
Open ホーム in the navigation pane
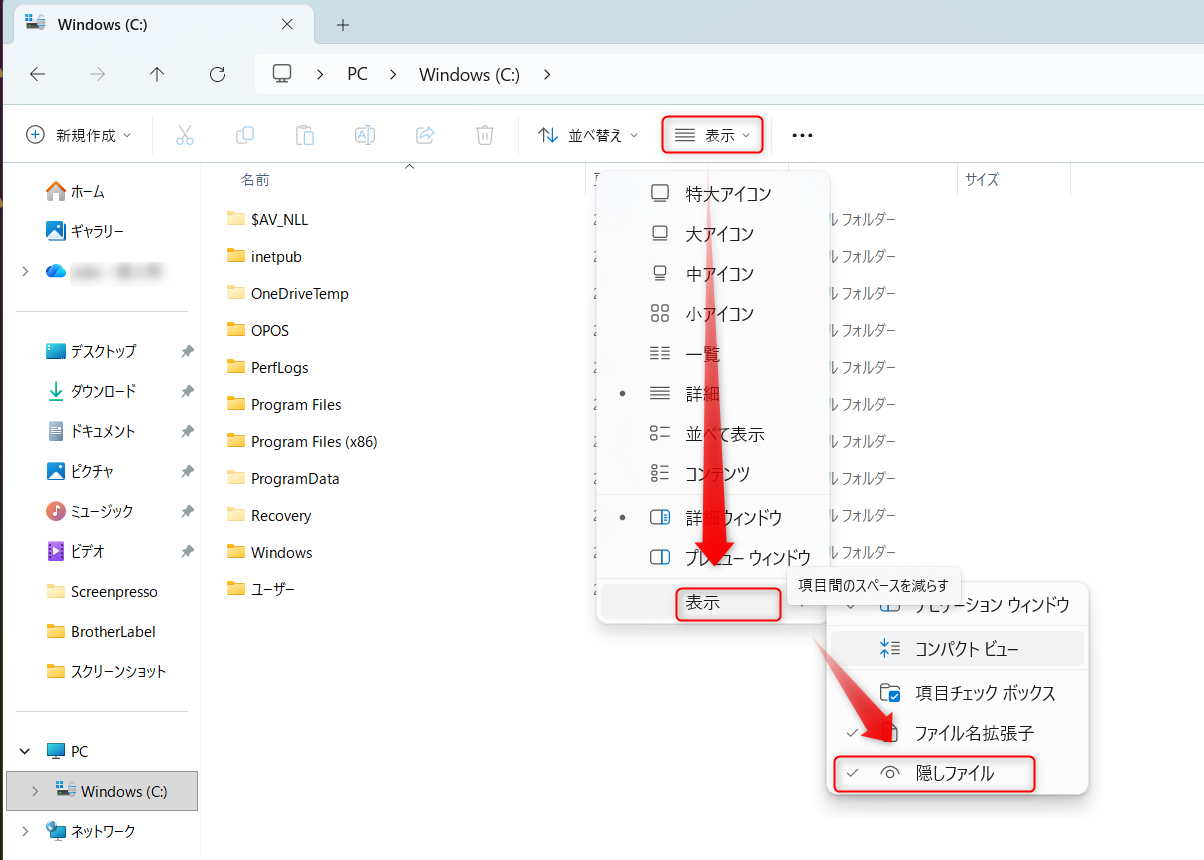76,191
